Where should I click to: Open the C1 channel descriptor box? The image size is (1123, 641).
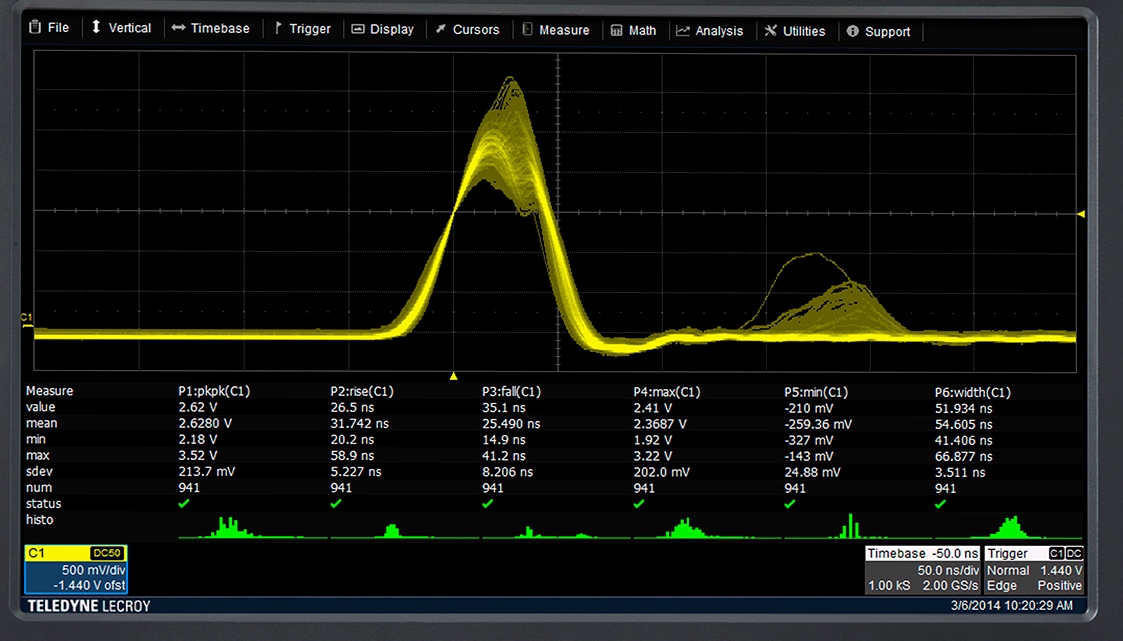tap(75, 570)
